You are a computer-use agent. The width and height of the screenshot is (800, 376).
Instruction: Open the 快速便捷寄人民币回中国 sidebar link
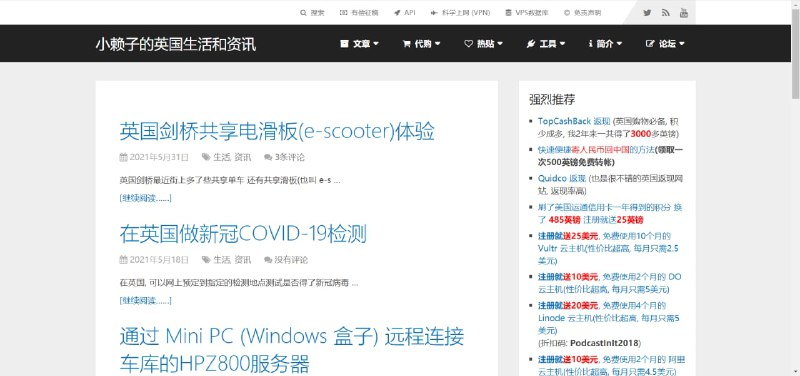(x=596, y=150)
